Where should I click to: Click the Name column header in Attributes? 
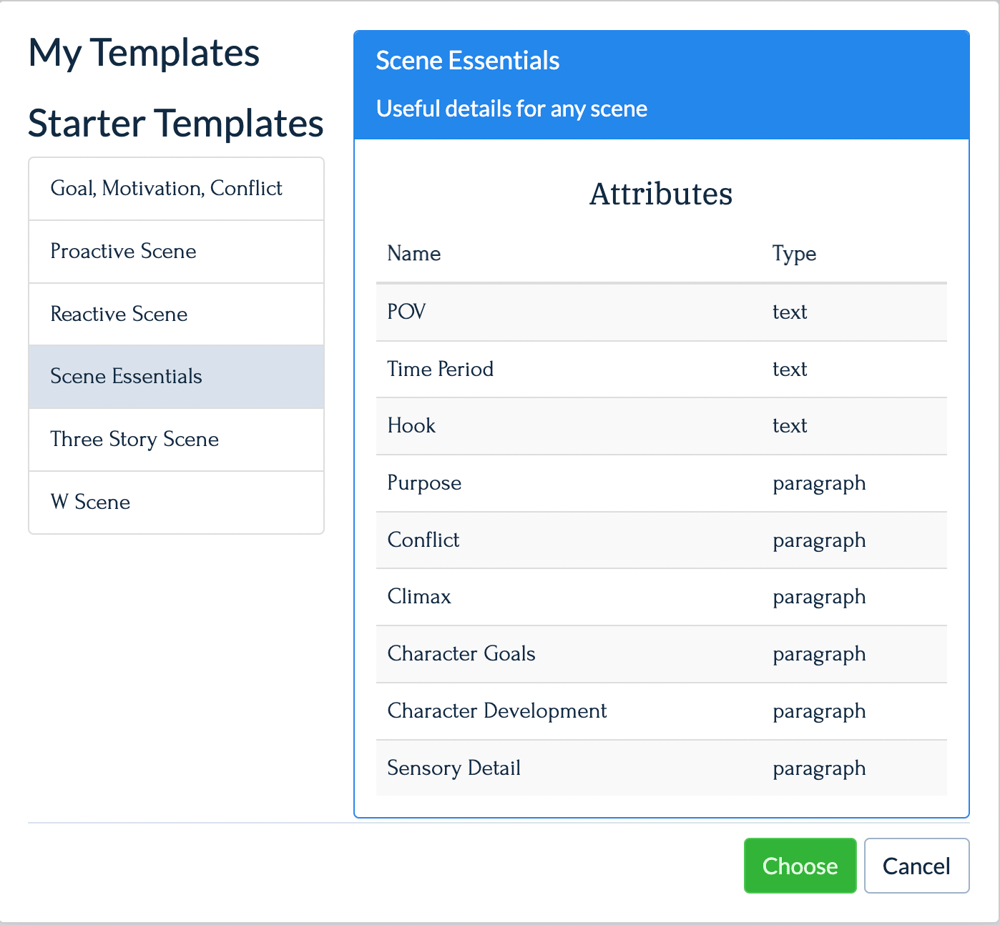click(413, 253)
